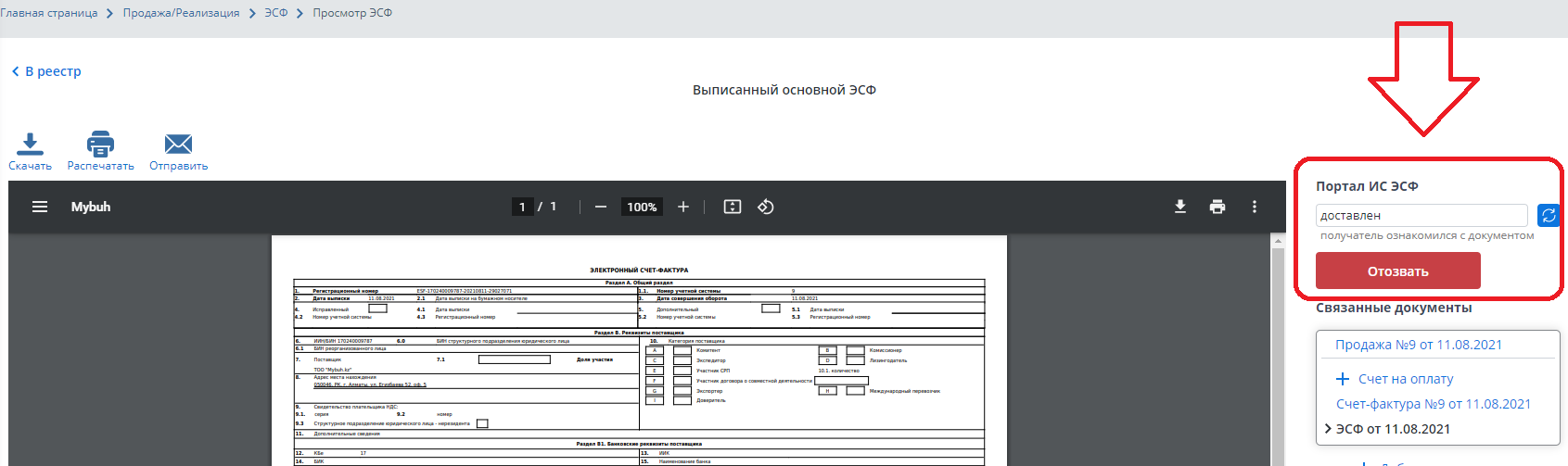Click the Скачать download icon
The image size is (1568, 466).
click(x=30, y=144)
